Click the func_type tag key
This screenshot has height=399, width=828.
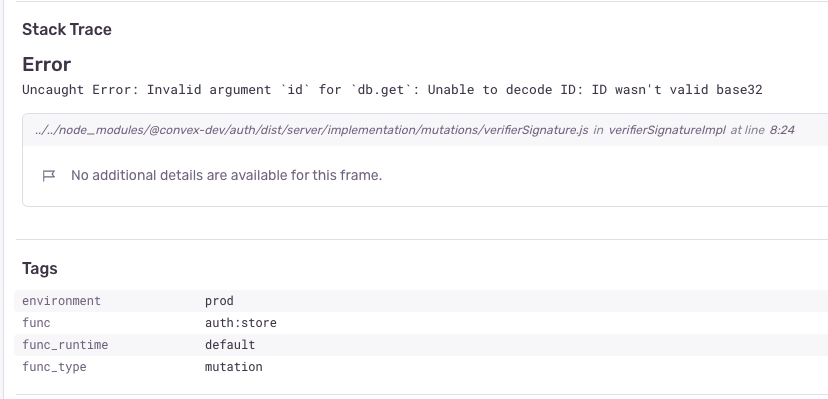[54, 367]
